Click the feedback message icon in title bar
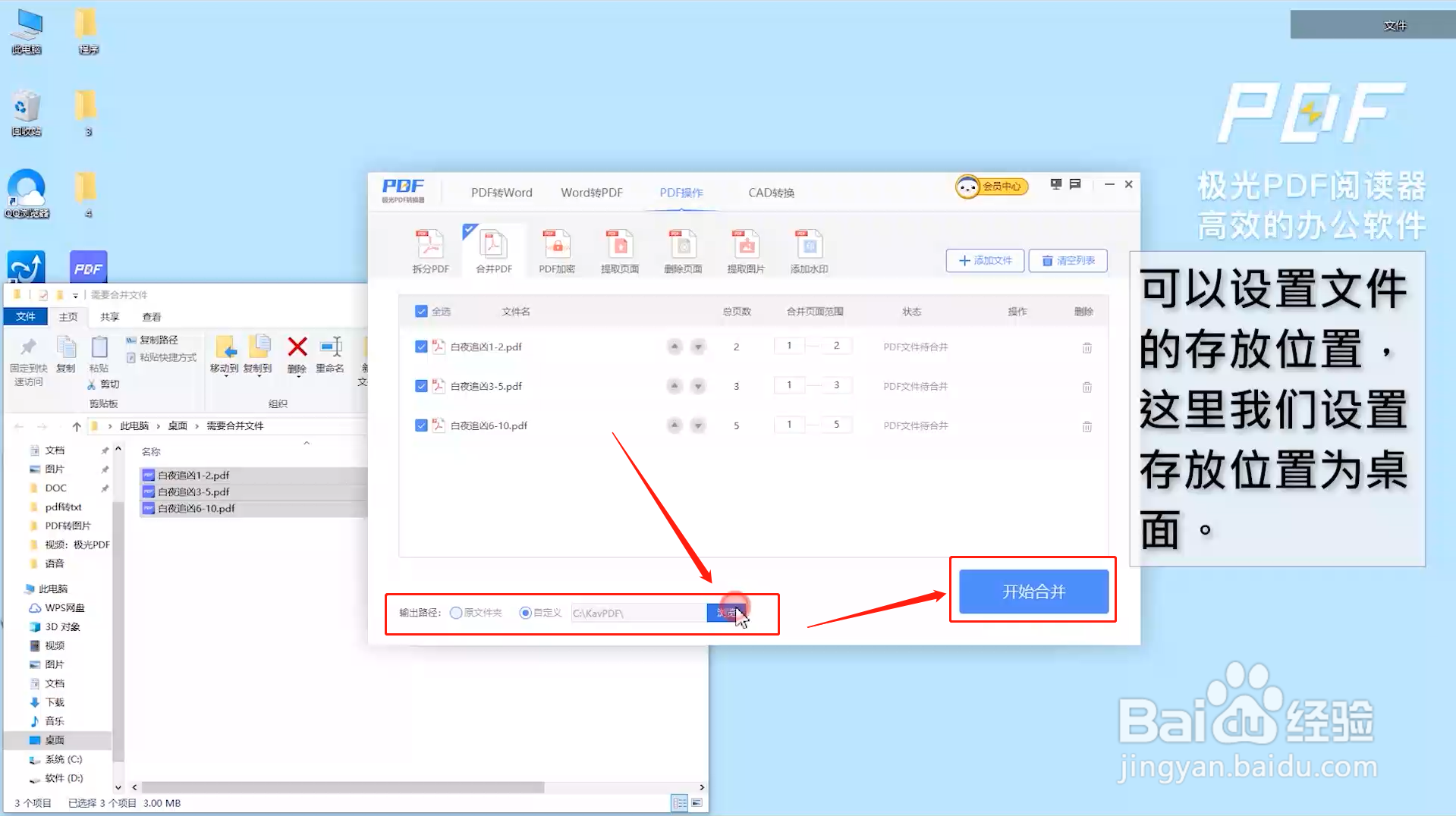This screenshot has height=816, width=1456. pyautogui.click(x=1075, y=184)
